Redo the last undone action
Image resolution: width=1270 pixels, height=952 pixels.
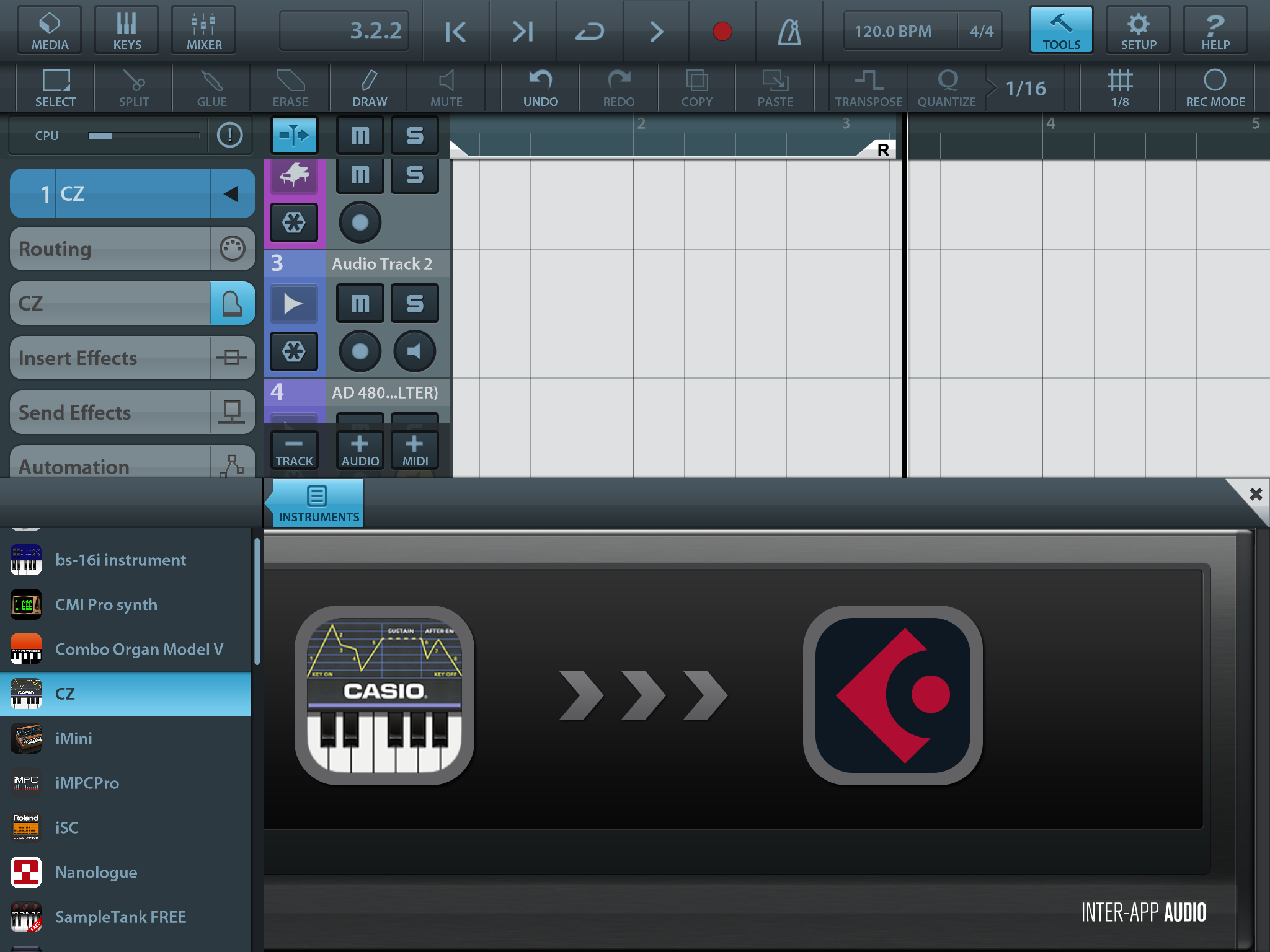point(619,88)
